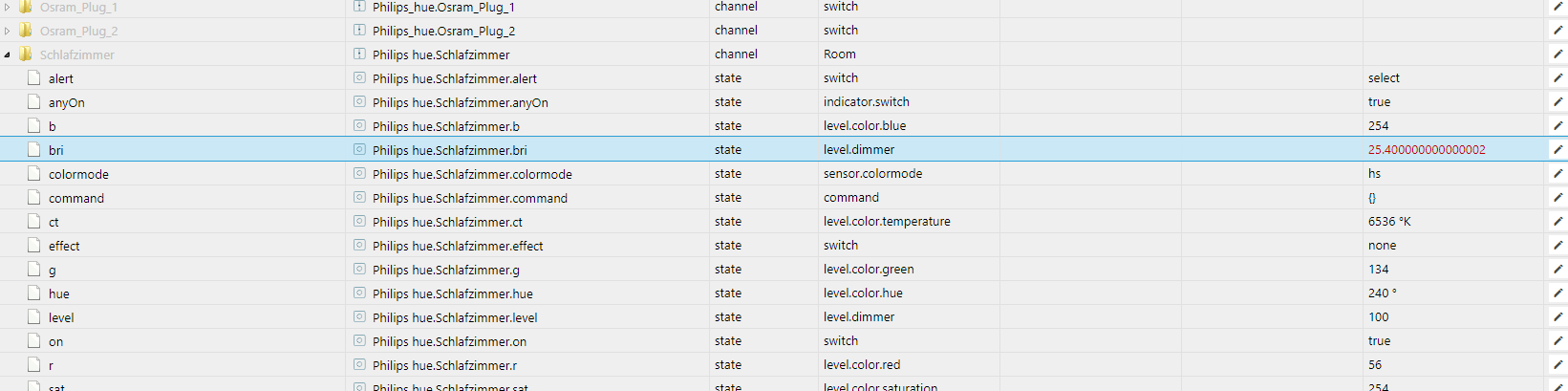Screen dimensions: 1568x391
Task: Click the file icon of the hue item
Action: coord(33,293)
